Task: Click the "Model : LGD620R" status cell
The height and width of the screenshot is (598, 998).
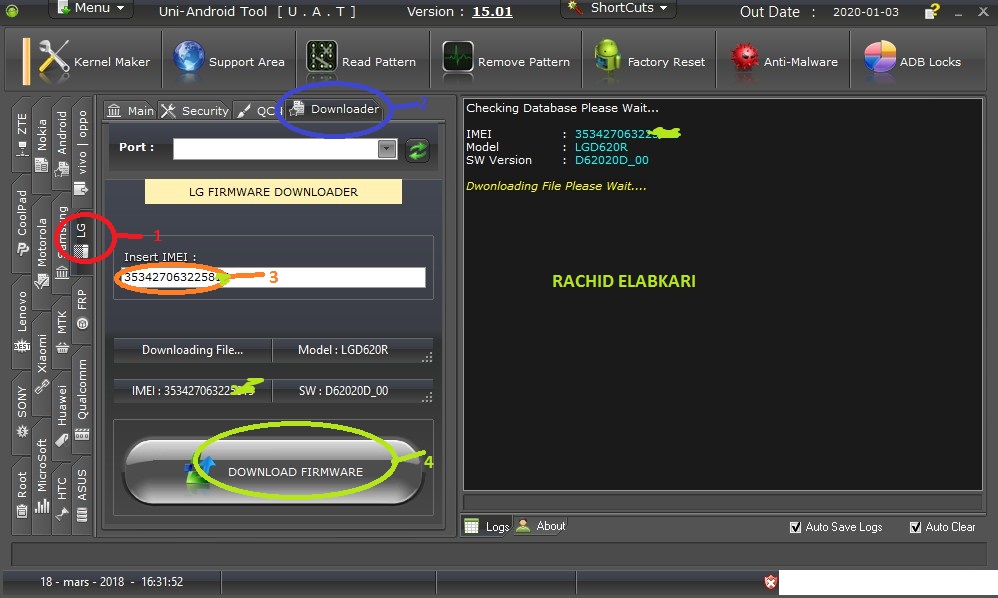Action: [x=353, y=350]
